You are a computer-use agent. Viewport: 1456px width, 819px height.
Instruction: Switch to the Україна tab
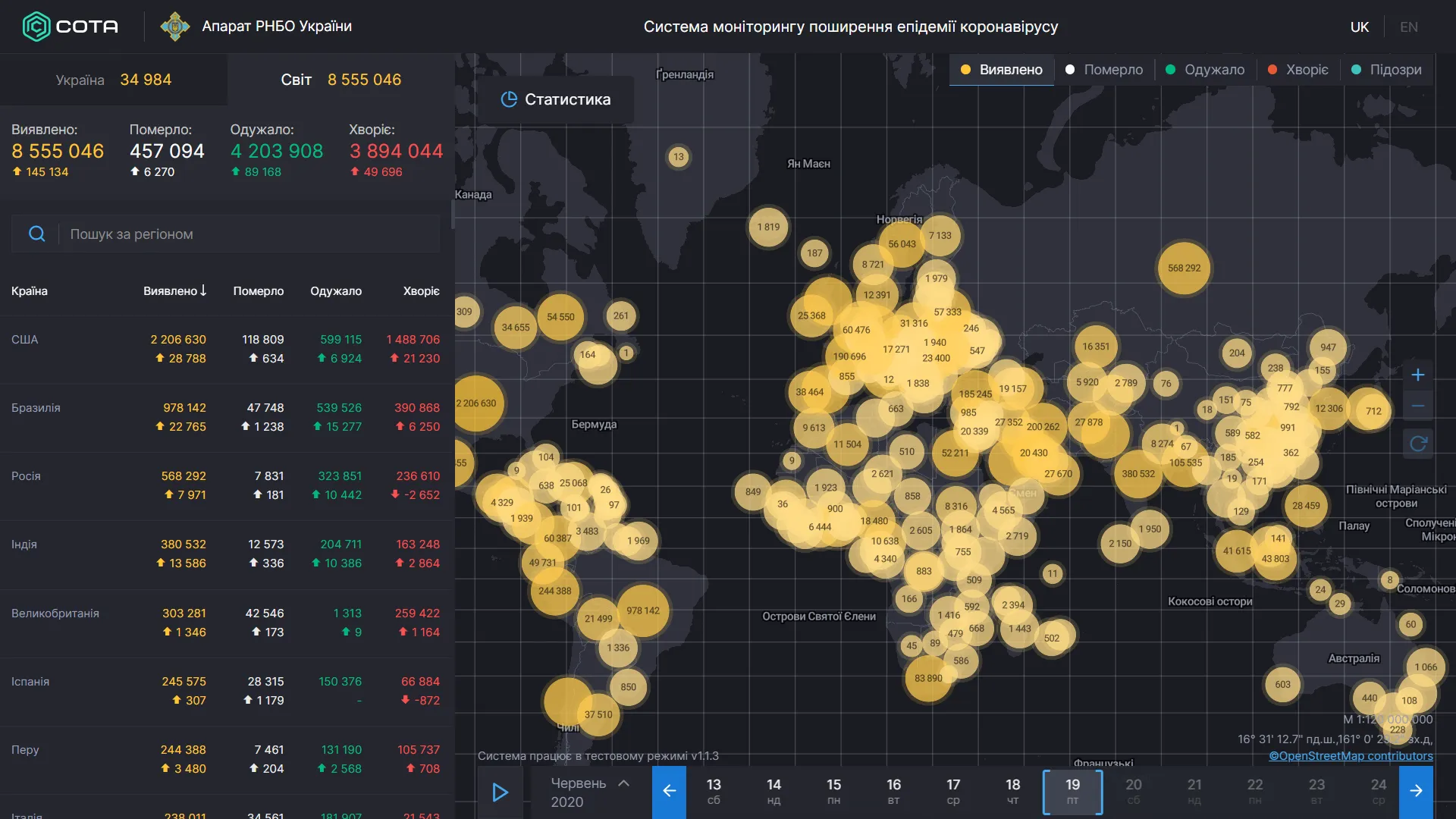tap(114, 80)
